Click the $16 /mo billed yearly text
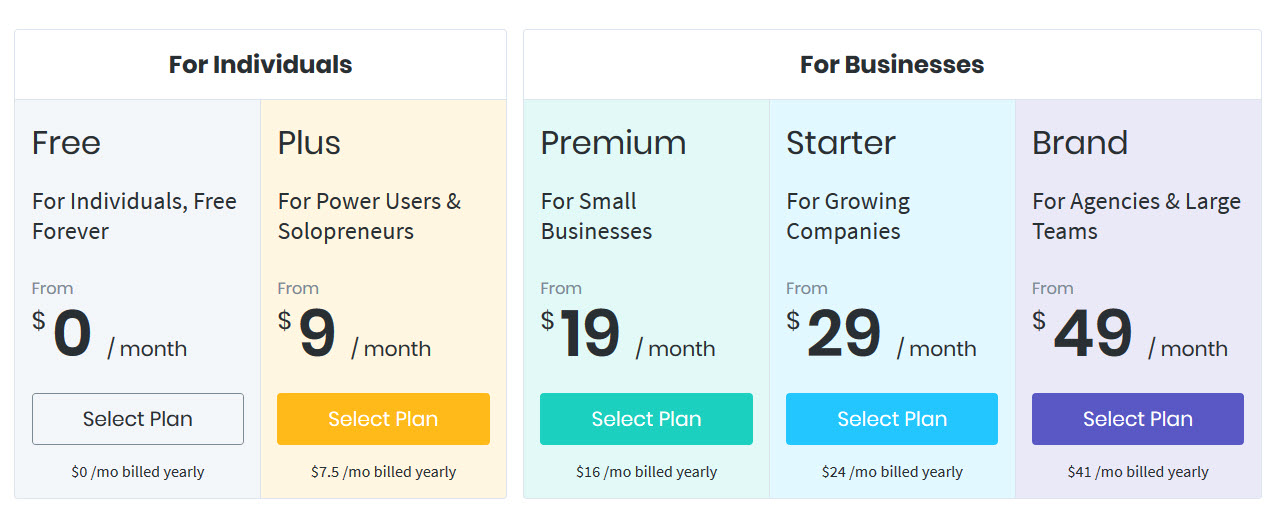 coord(646,472)
